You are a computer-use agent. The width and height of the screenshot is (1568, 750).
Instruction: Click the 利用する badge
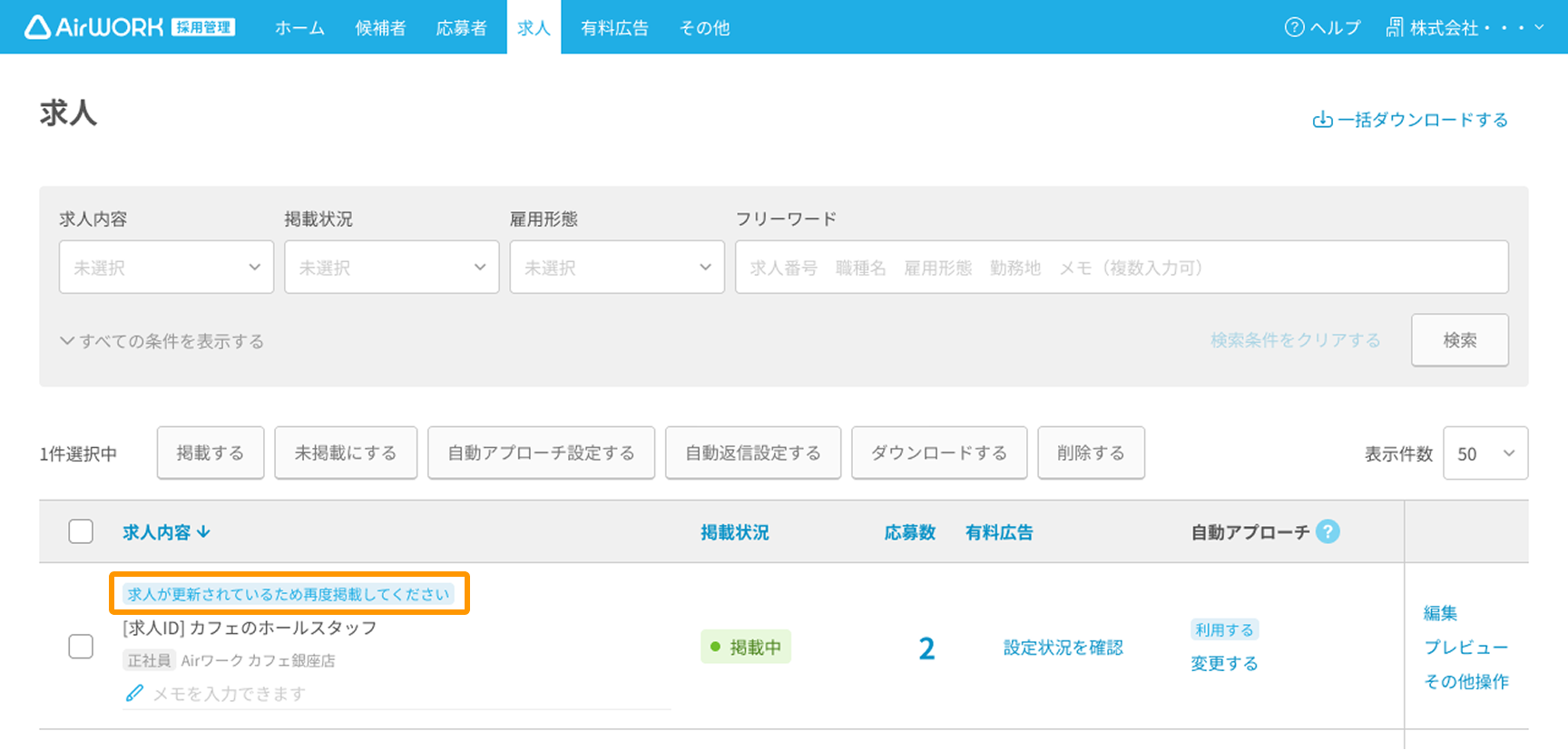[1224, 629]
